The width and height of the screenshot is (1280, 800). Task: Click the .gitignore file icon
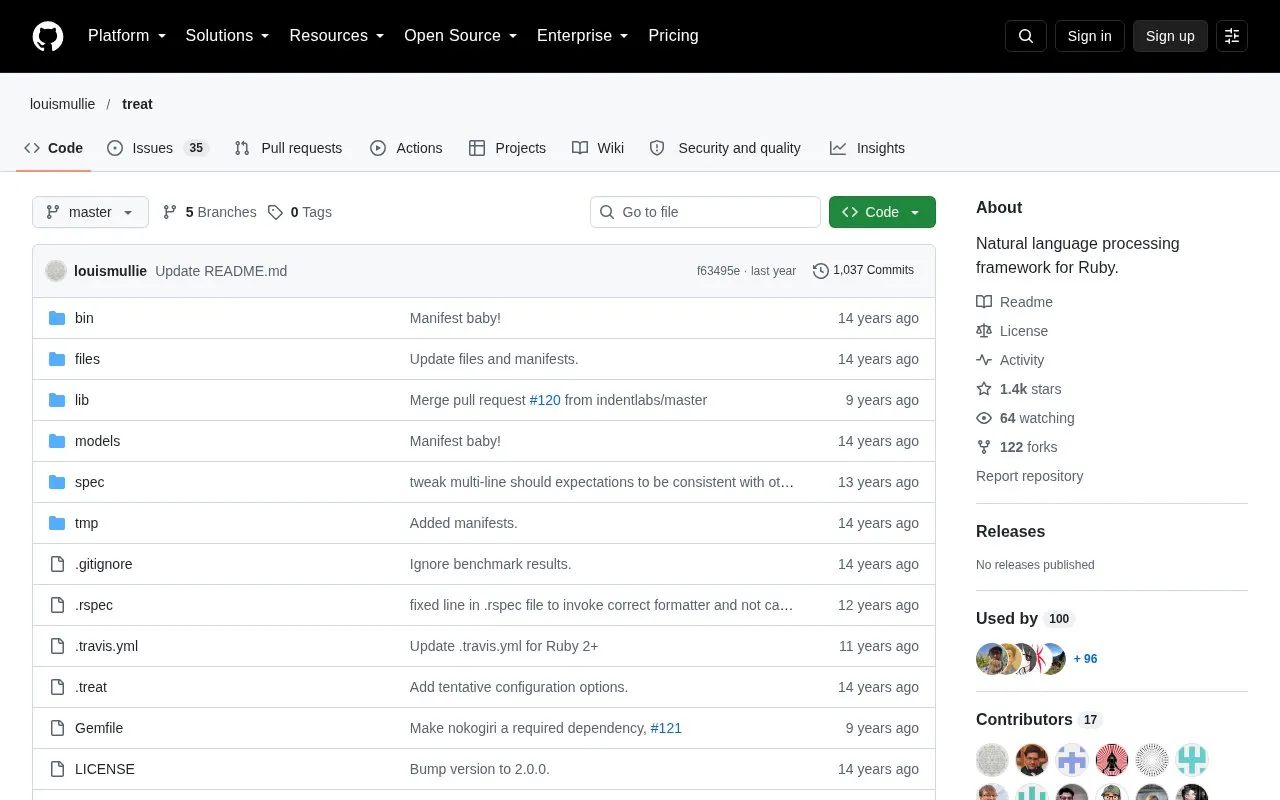[x=57, y=564]
